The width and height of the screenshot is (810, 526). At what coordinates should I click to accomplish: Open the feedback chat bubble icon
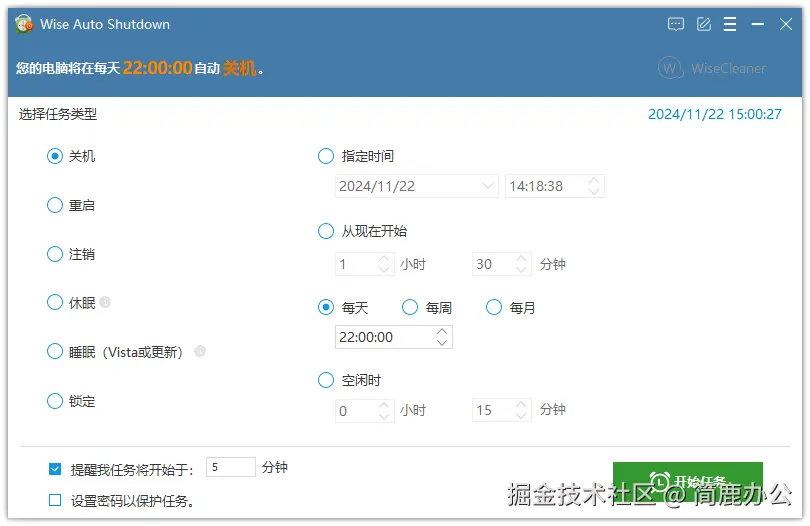[676, 24]
